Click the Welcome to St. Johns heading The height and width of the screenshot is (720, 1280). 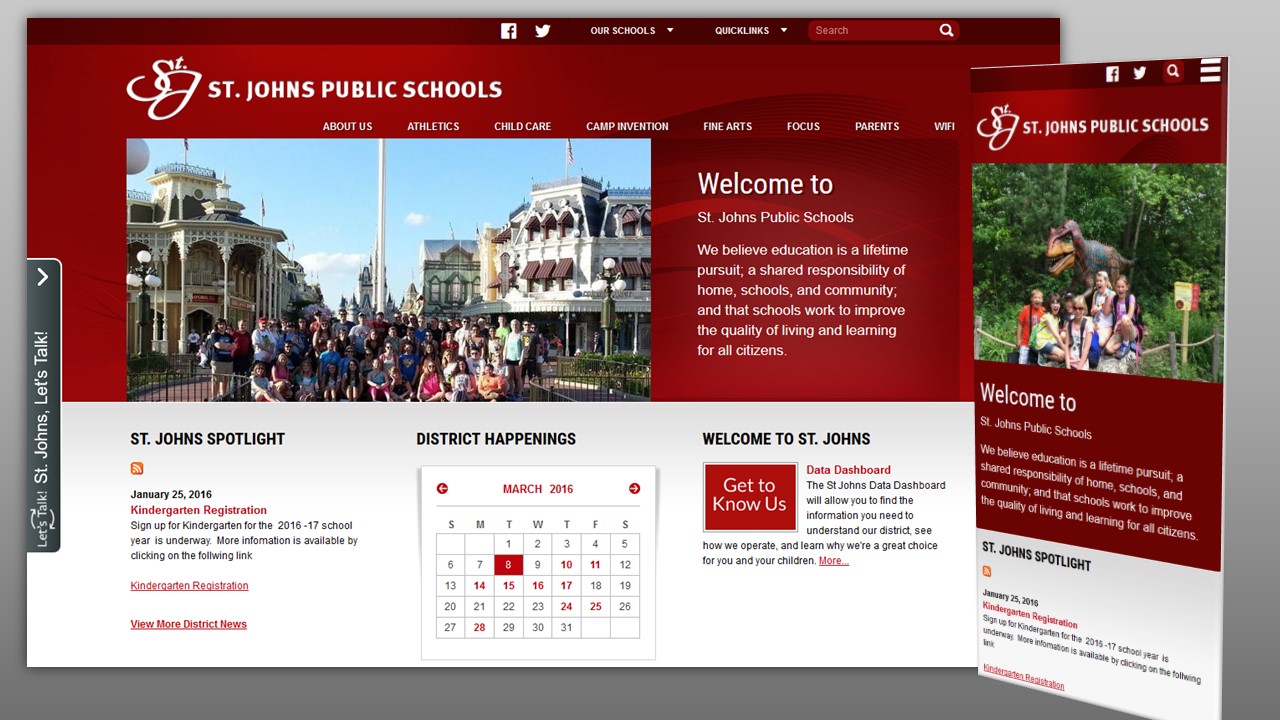click(x=786, y=439)
